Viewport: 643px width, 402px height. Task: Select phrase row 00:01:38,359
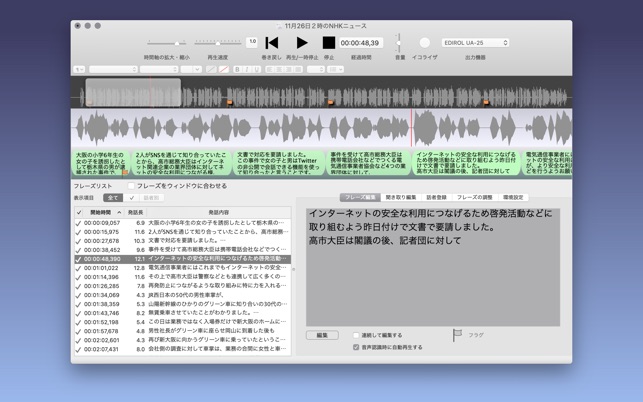click(x=183, y=304)
